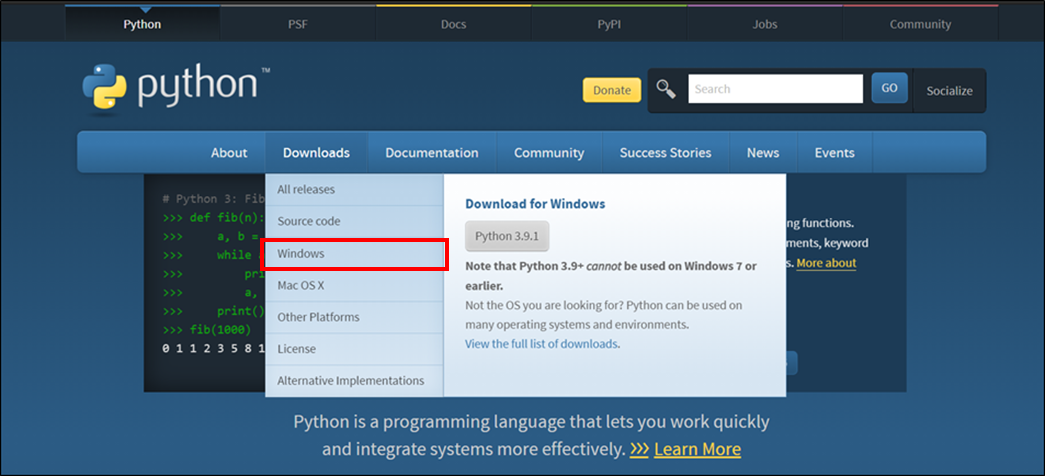Open the Downloads navigation menu
Image resolution: width=1045 pixels, height=476 pixels.
317,153
